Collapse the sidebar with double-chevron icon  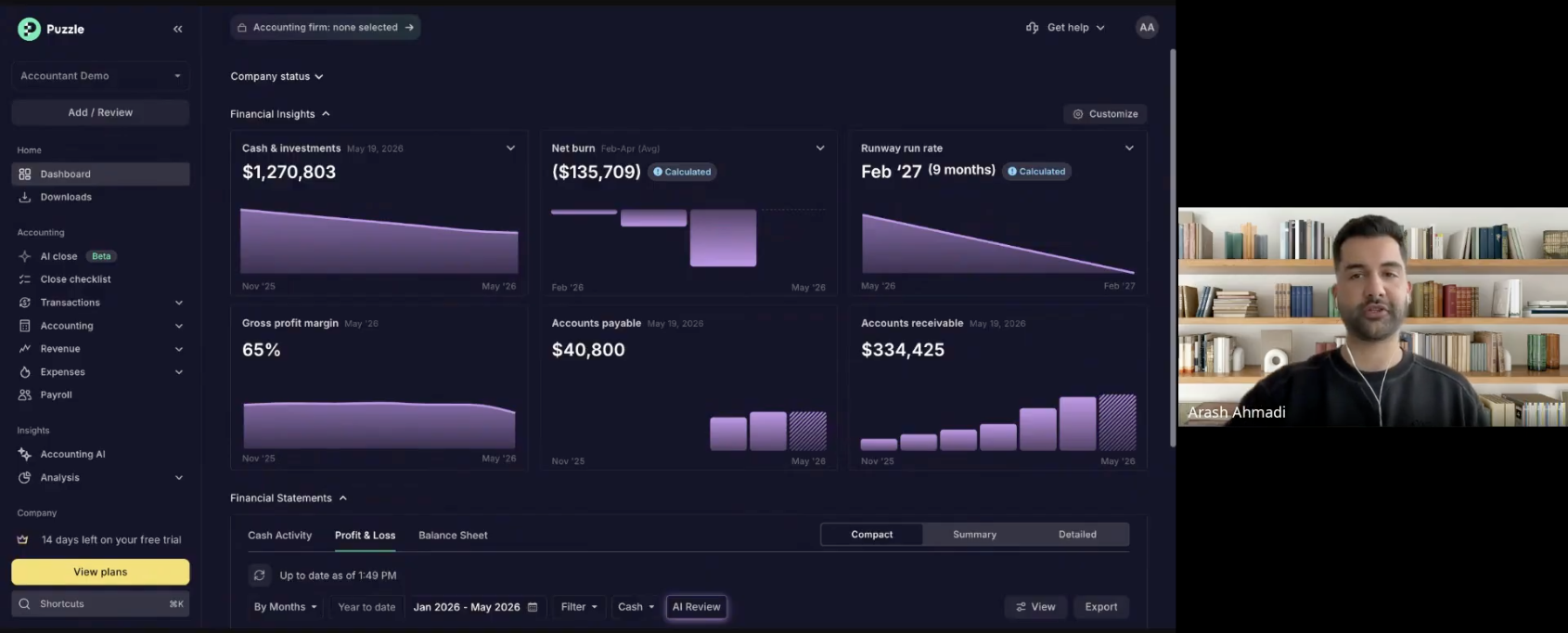177,29
